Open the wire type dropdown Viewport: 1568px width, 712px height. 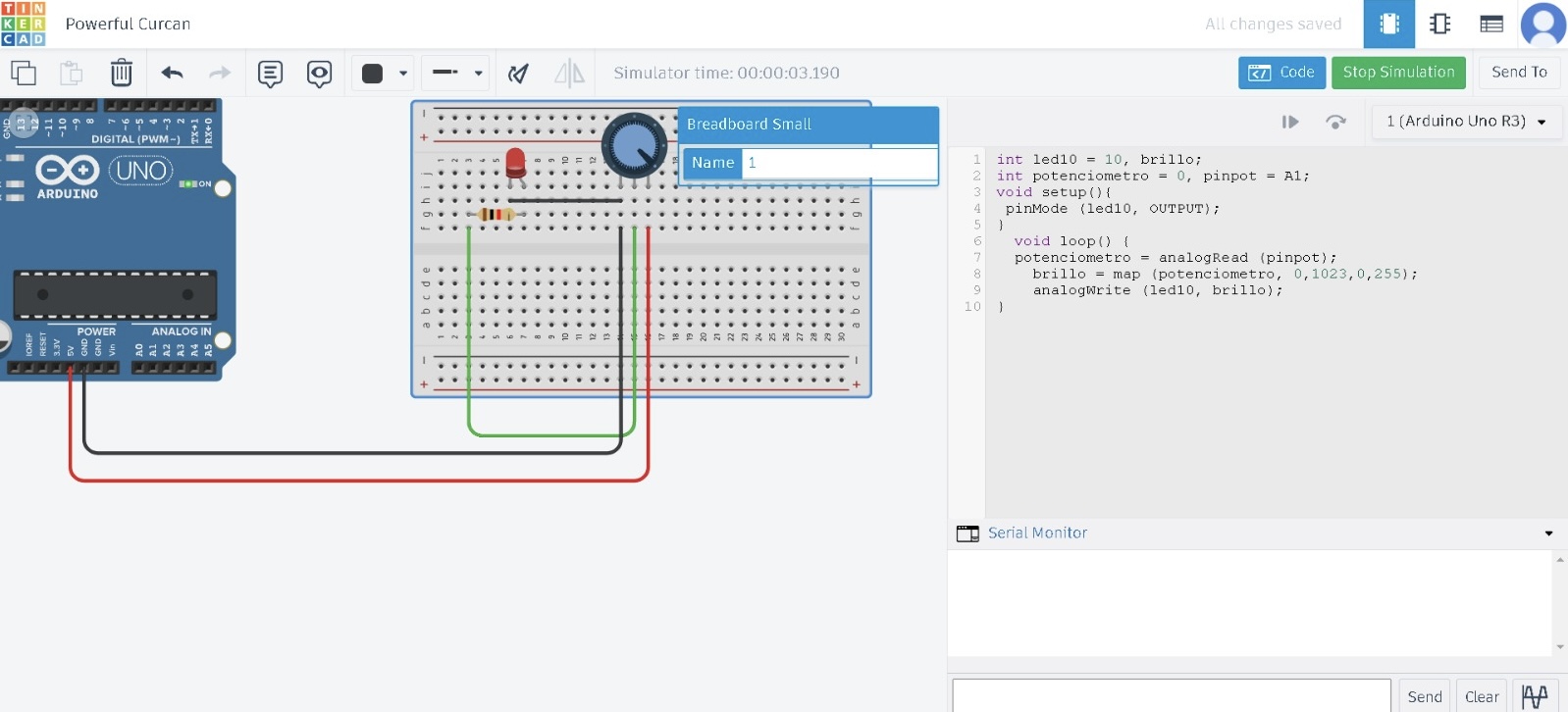456,74
